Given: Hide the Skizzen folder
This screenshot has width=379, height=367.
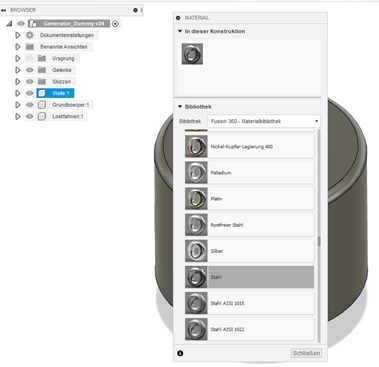Looking at the screenshot, I should [x=30, y=82].
